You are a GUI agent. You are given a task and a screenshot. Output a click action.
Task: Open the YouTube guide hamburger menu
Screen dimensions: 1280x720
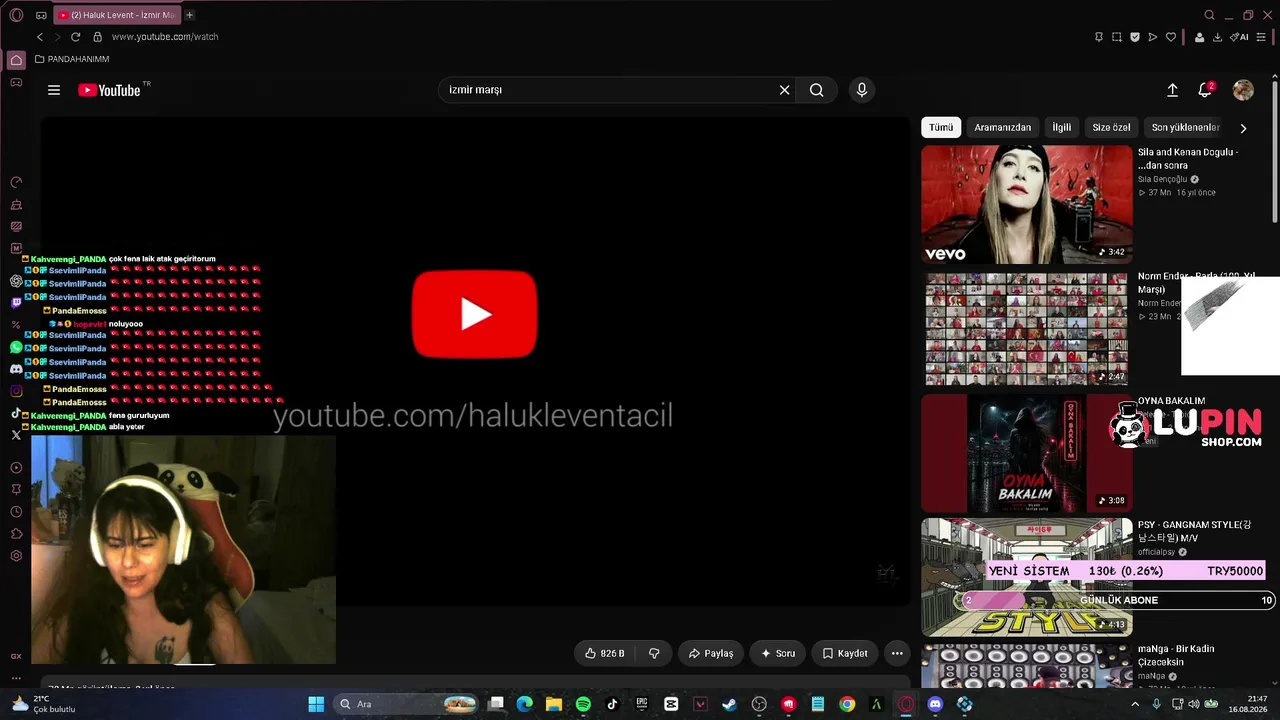click(x=54, y=90)
